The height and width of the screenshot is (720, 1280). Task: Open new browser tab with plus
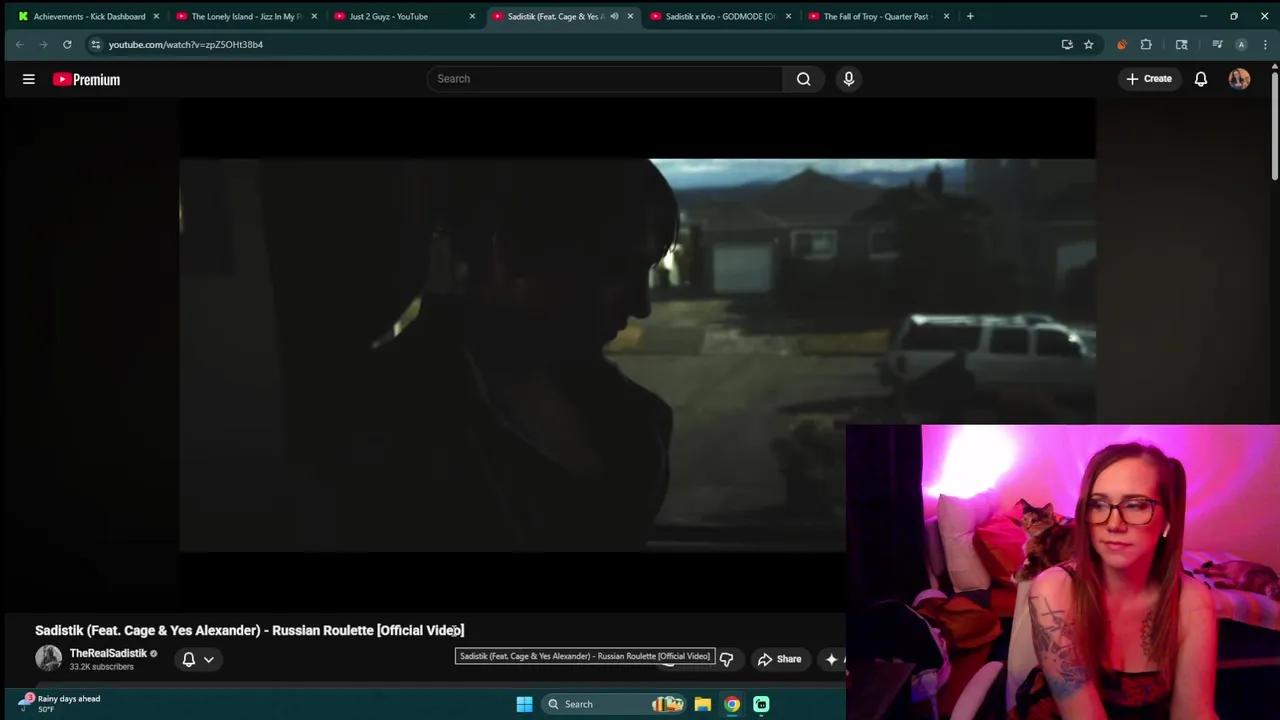tap(970, 16)
